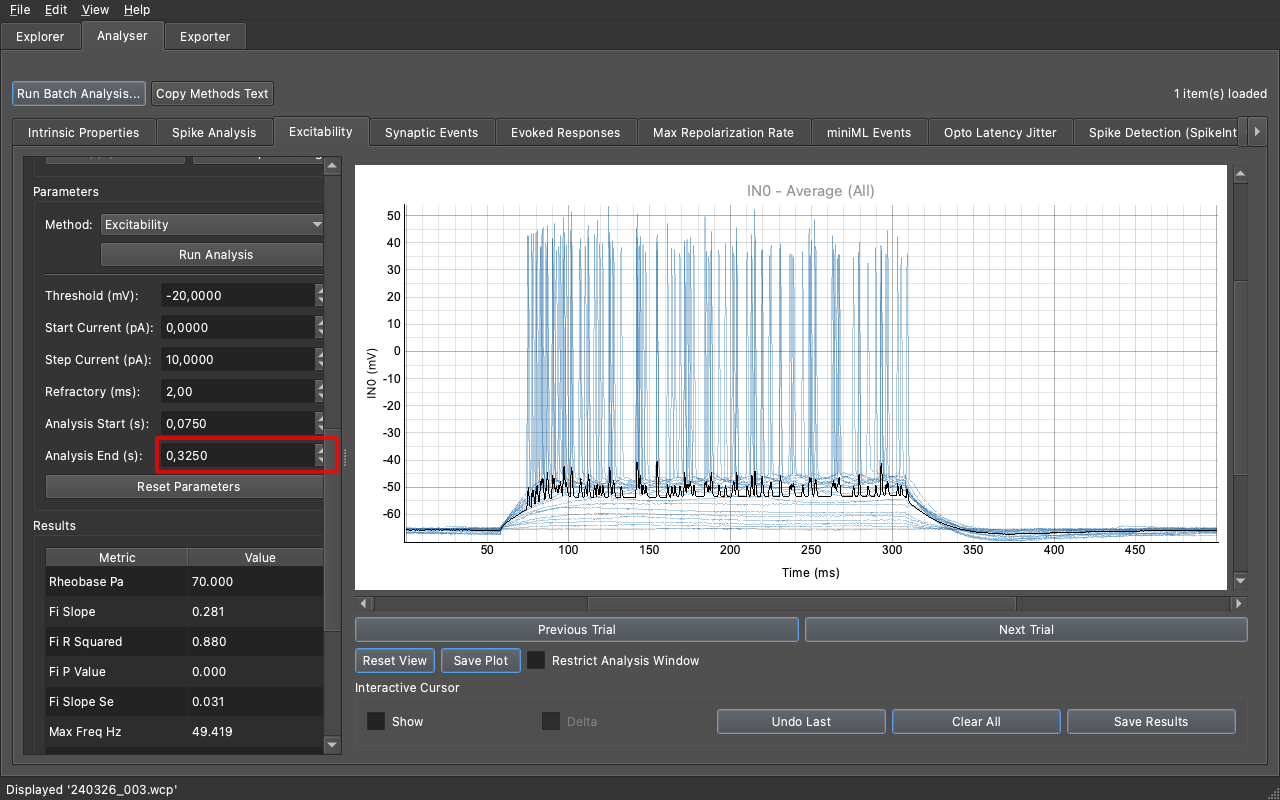This screenshot has width=1280, height=800.
Task: Click the Analysis End (s) field
Action: click(x=237, y=456)
